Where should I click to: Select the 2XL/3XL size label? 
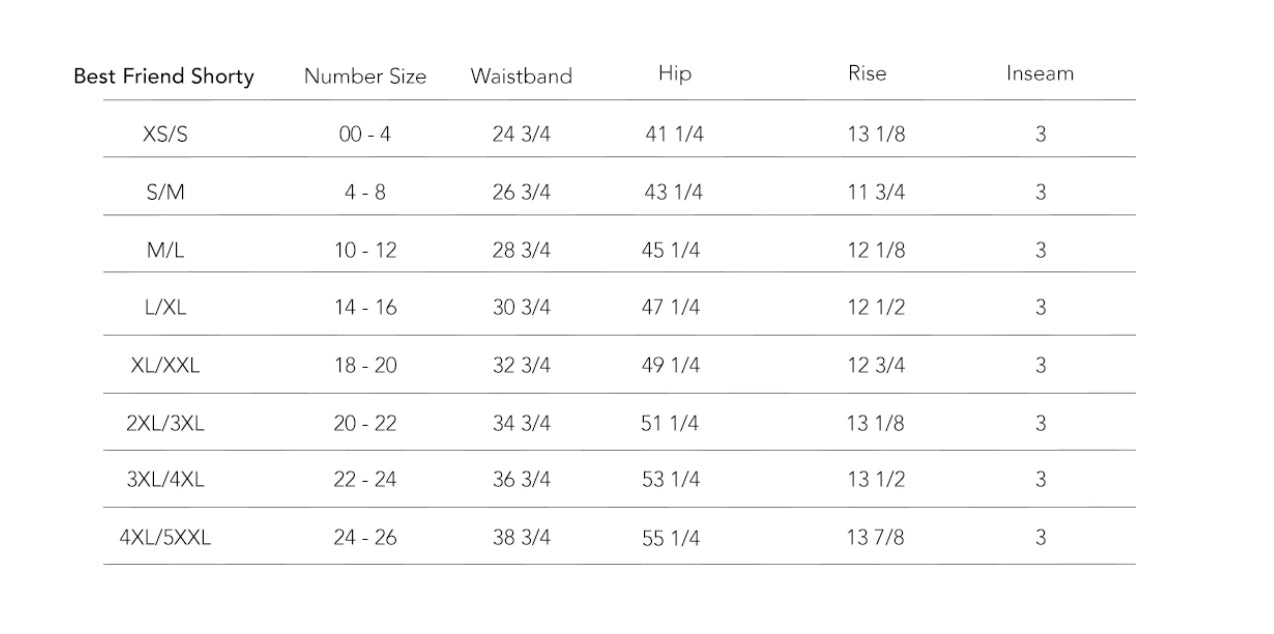click(x=165, y=423)
